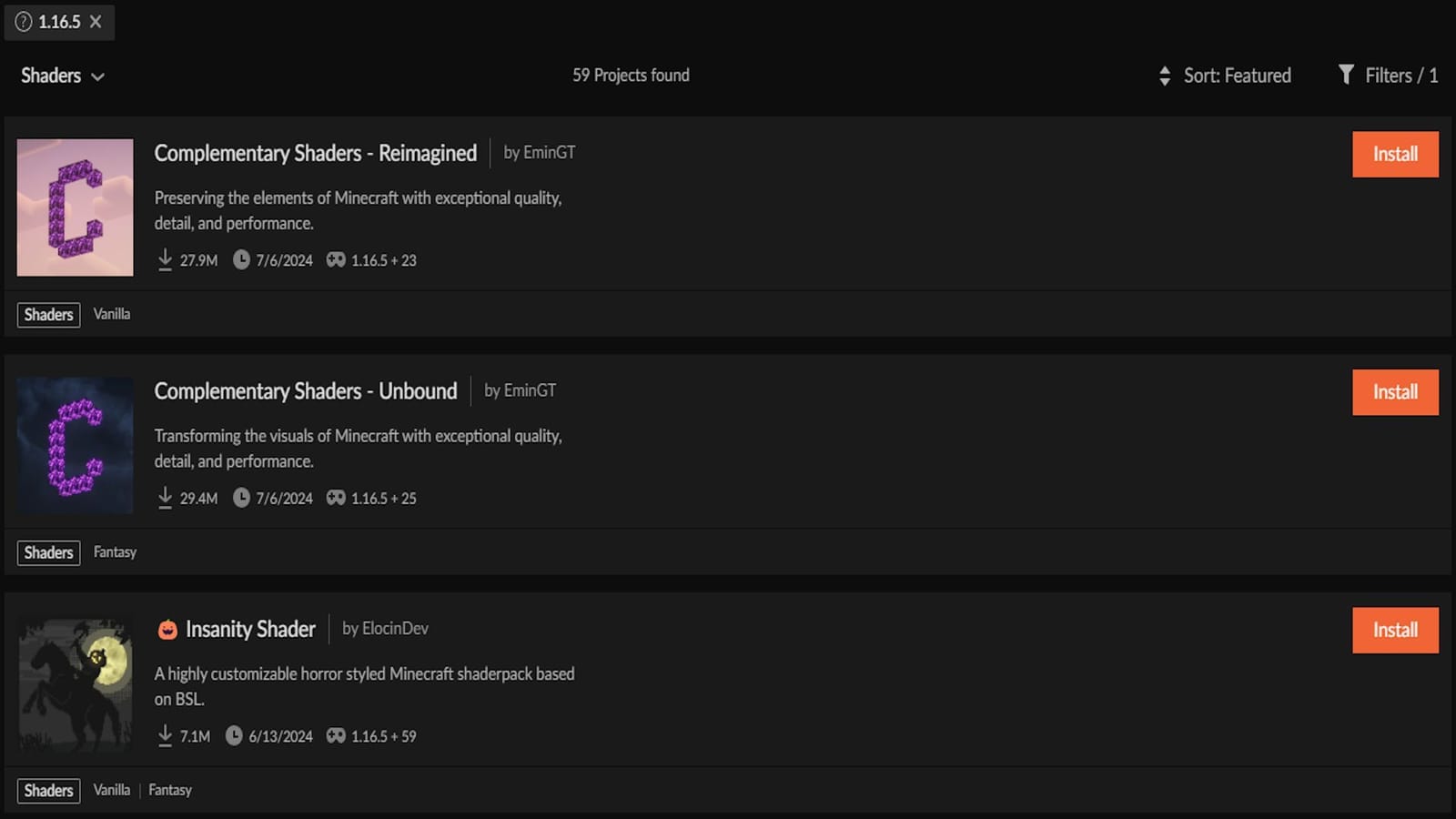
Task: Install Complementary Shaders - Reimagined
Action: pyautogui.click(x=1395, y=154)
